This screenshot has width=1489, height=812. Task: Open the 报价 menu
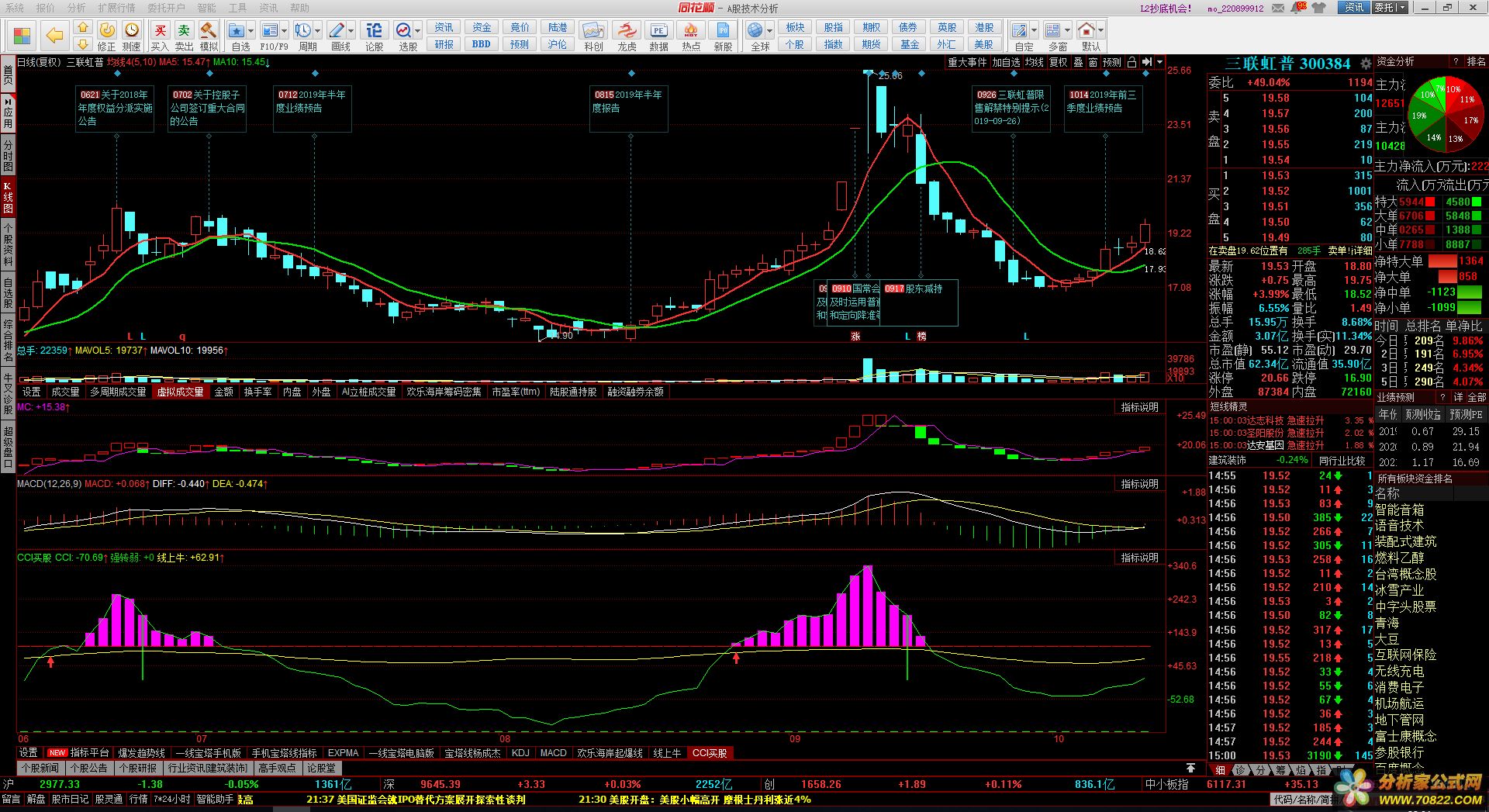(x=46, y=8)
